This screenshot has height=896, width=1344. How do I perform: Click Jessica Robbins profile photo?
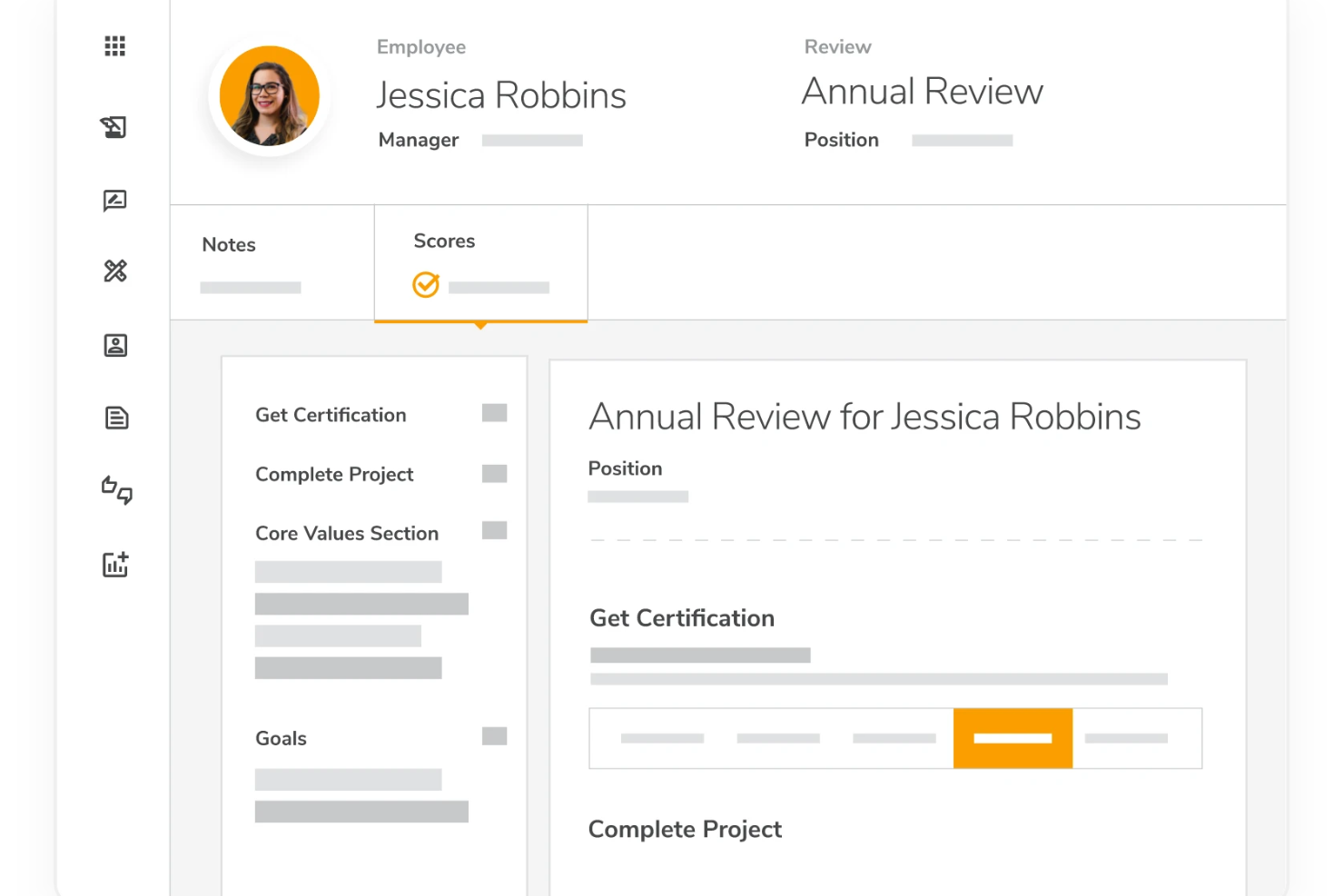click(x=270, y=96)
